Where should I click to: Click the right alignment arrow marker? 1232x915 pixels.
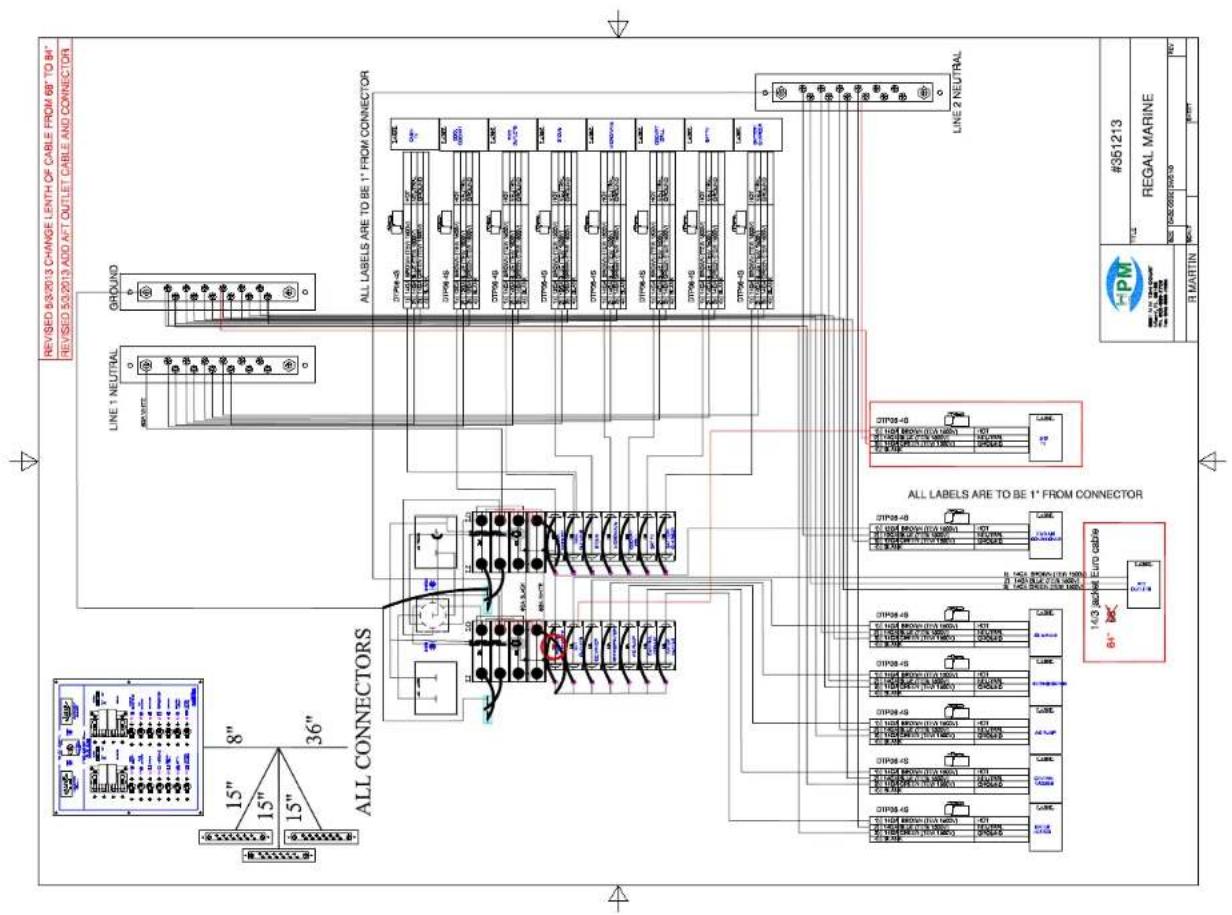pos(1212,461)
